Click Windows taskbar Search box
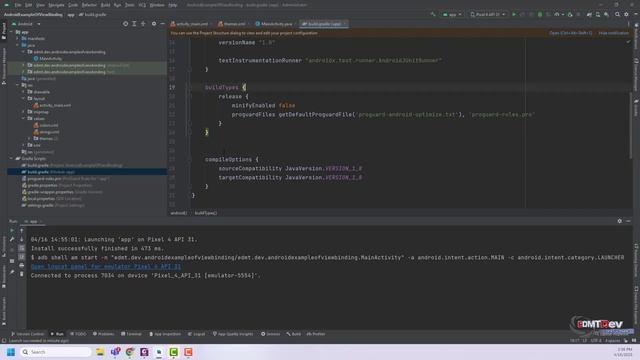The image size is (640, 360). pyautogui.click(x=55, y=352)
